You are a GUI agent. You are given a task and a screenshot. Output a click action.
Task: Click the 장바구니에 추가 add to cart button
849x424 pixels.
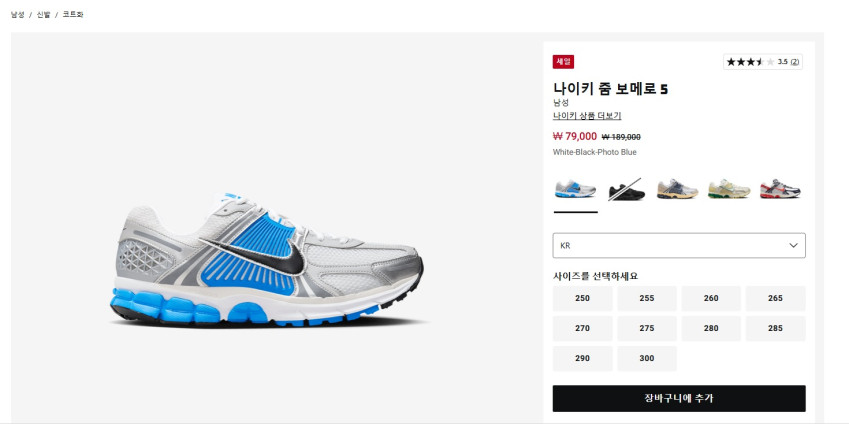[x=679, y=399]
